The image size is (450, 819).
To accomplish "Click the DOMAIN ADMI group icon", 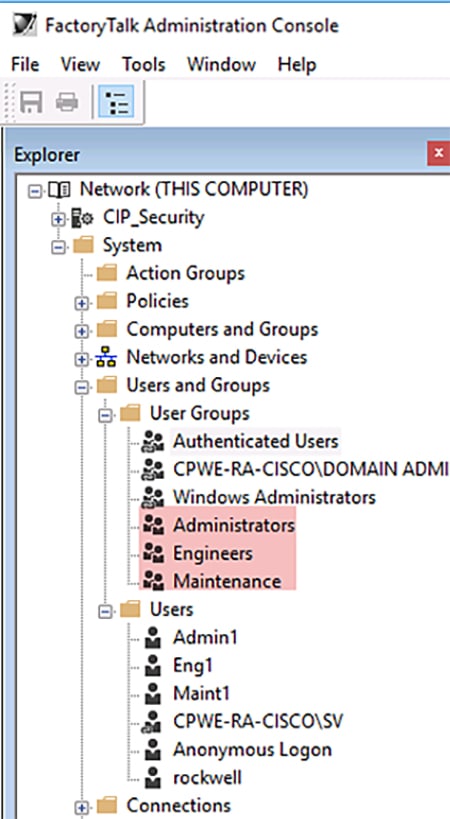I will pos(153,470).
